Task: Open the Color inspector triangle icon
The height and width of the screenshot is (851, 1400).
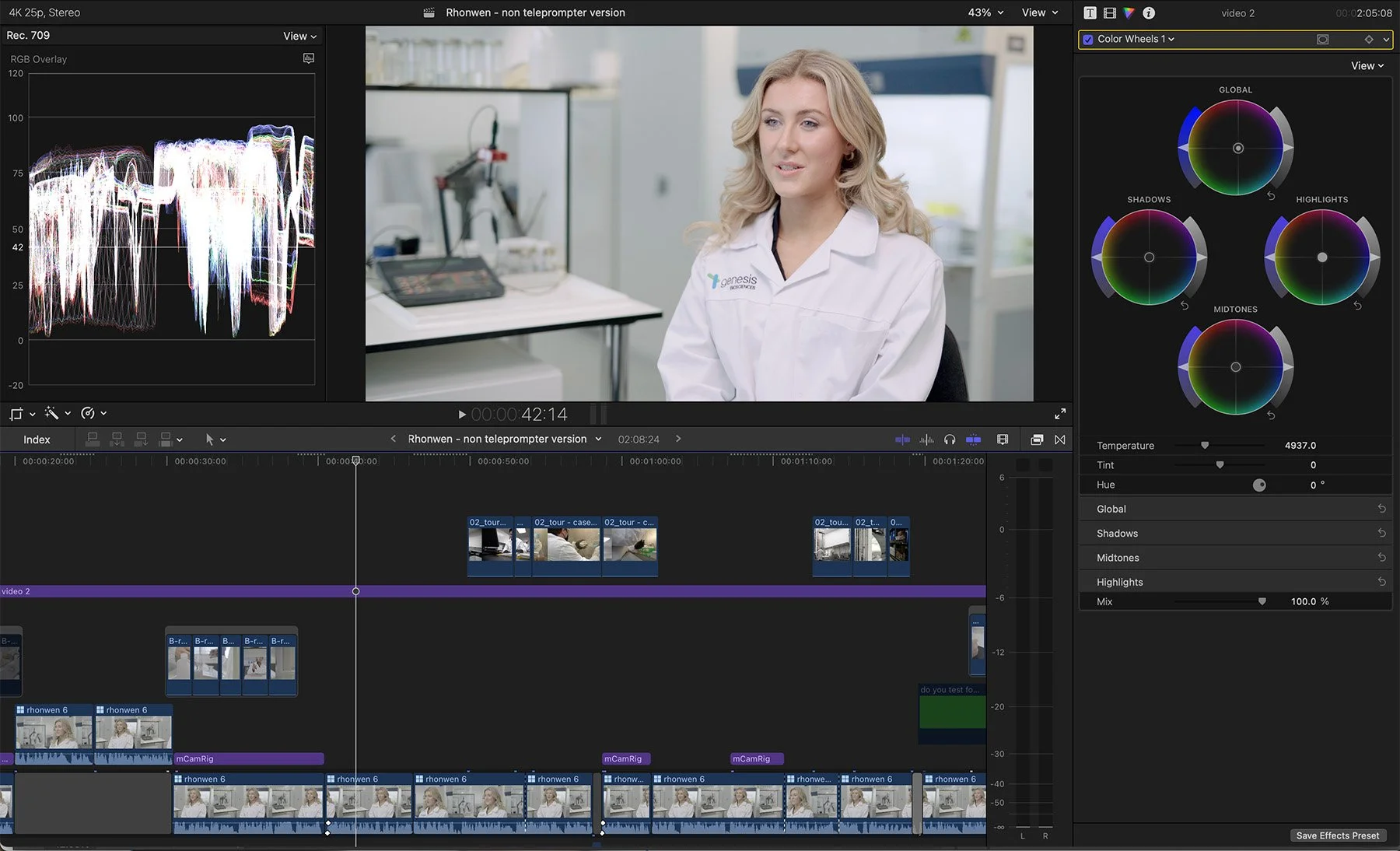Action: [1129, 13]
